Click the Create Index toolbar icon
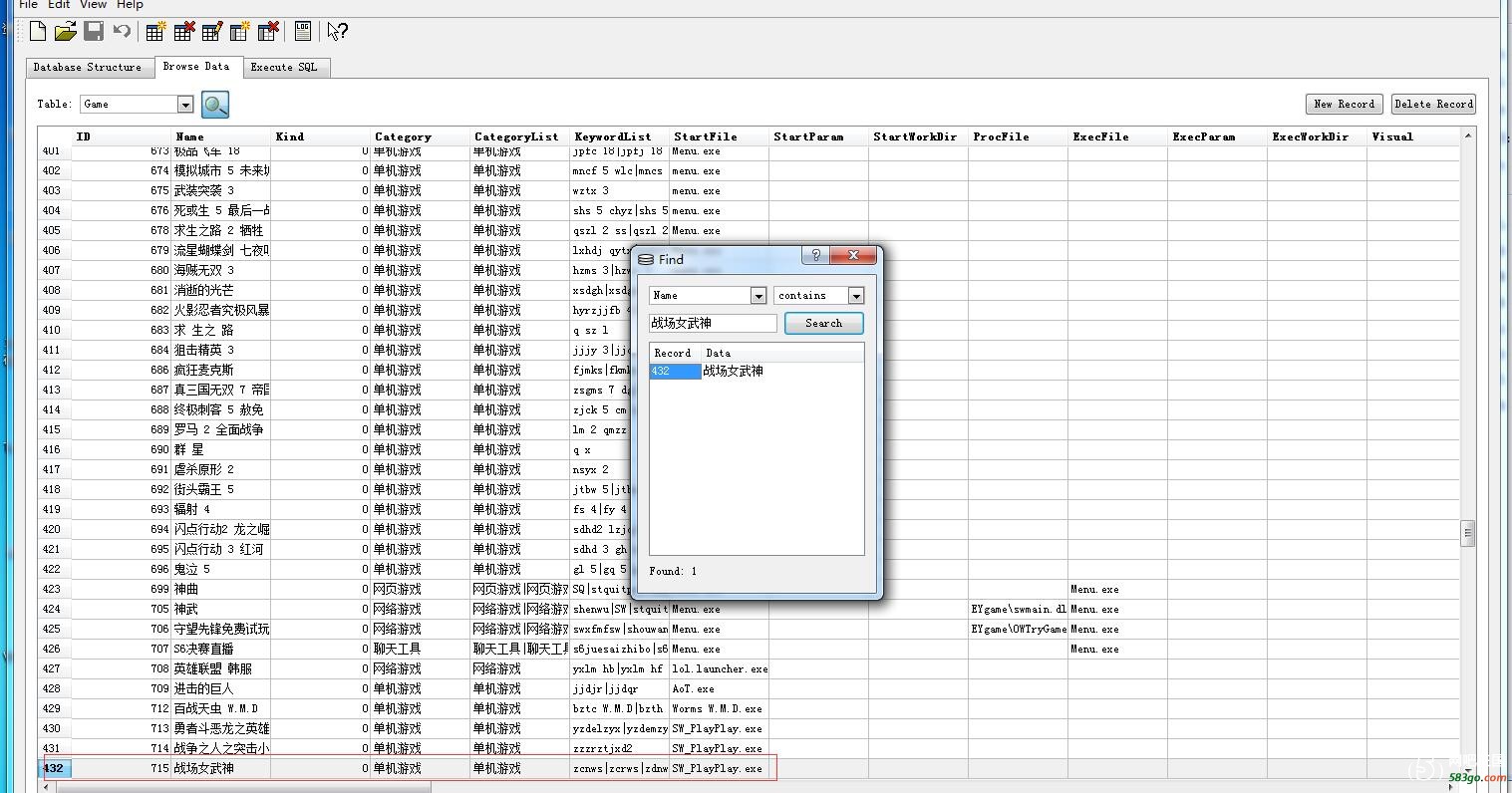Image resolution: width=1512 pixels, height=793 pixels. point(240,32)
